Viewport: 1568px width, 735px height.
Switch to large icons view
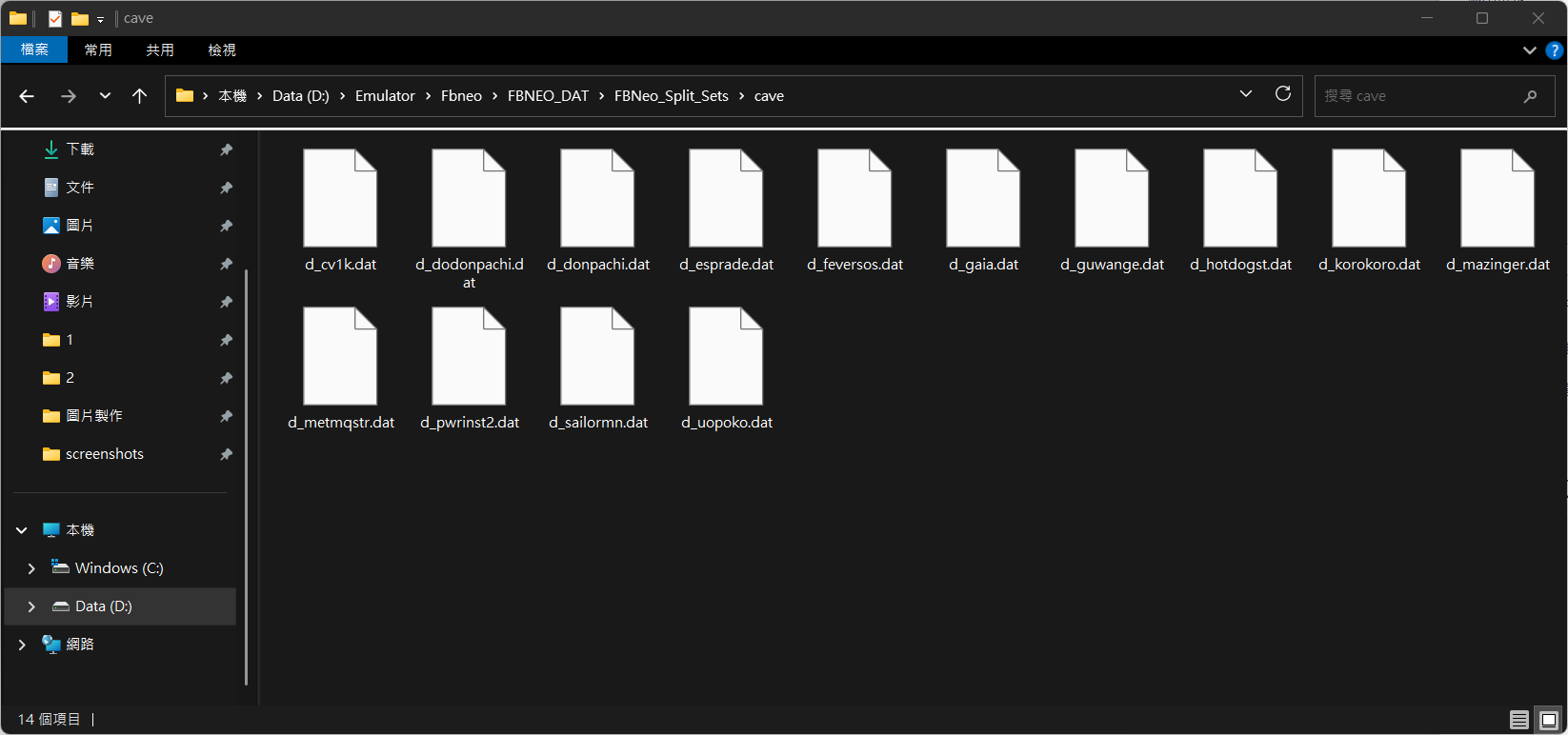1549,720
